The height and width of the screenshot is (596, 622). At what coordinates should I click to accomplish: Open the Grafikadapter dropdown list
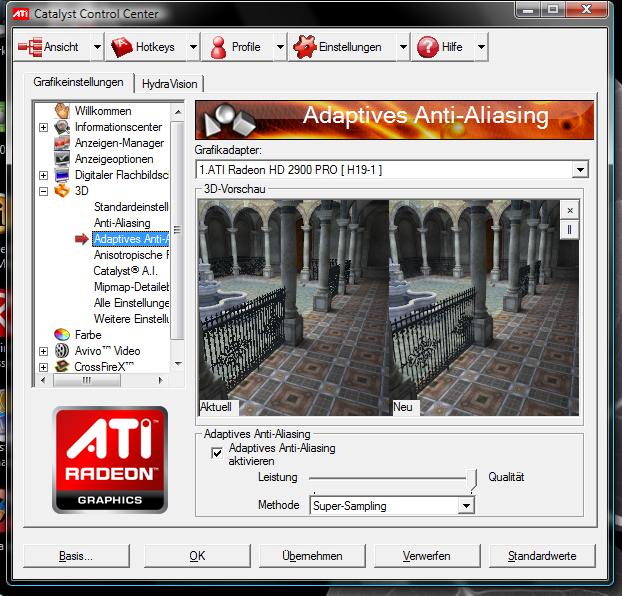coord(580,170)
